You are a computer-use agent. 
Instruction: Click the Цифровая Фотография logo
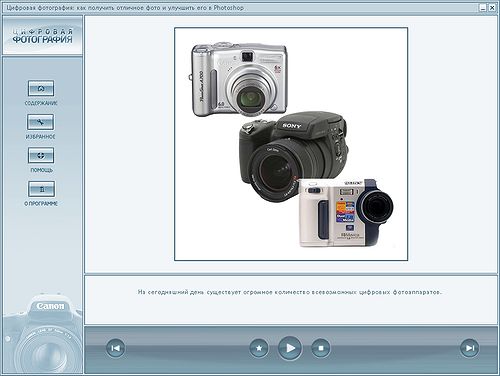[x=43, y=36]
